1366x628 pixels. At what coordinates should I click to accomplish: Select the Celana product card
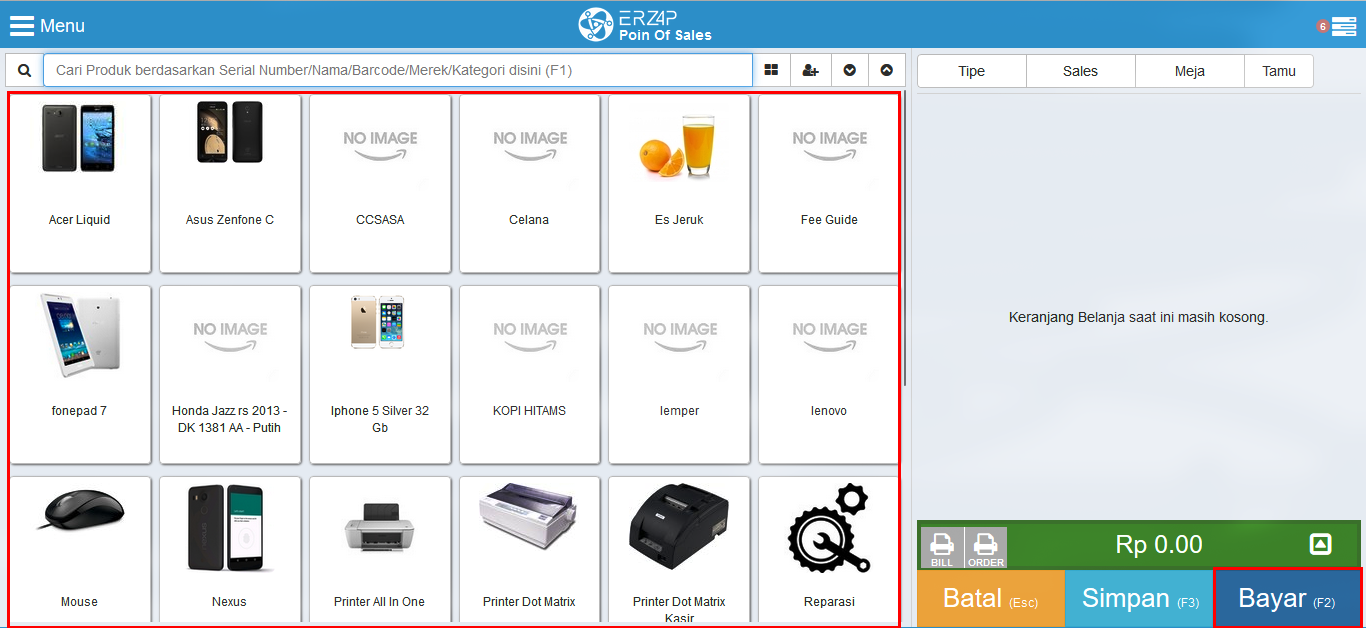pyautogui.click(x=530, y=183)
